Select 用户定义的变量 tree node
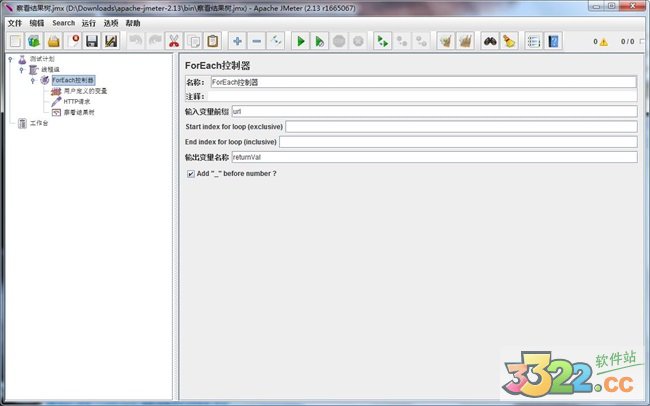The height and width of the screenshot is (406, 650). tap(85, 91)
